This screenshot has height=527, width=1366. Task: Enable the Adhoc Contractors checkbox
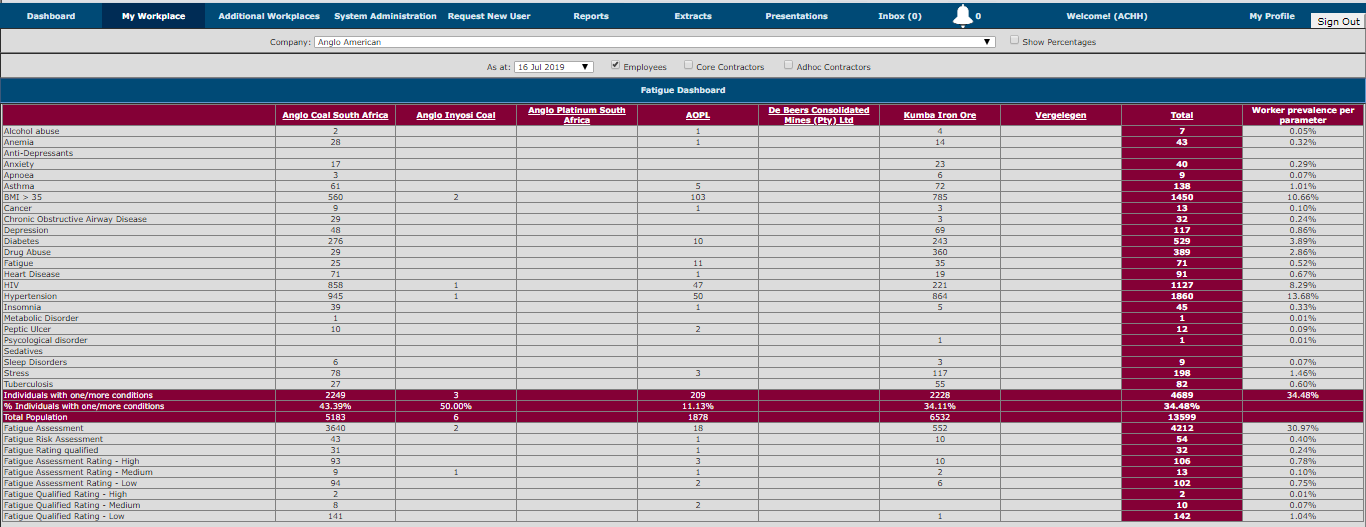pos(788,65)
